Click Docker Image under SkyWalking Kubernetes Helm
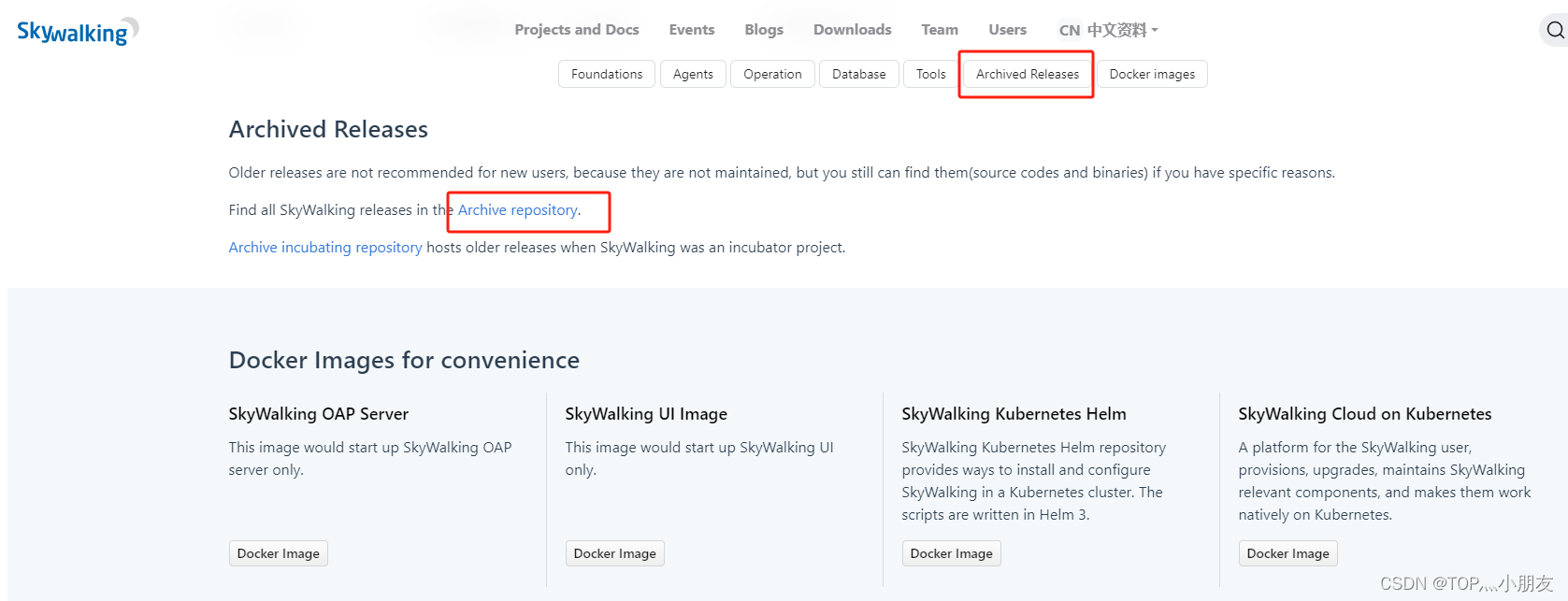The image size is (1568, 601). click(951, 553)
